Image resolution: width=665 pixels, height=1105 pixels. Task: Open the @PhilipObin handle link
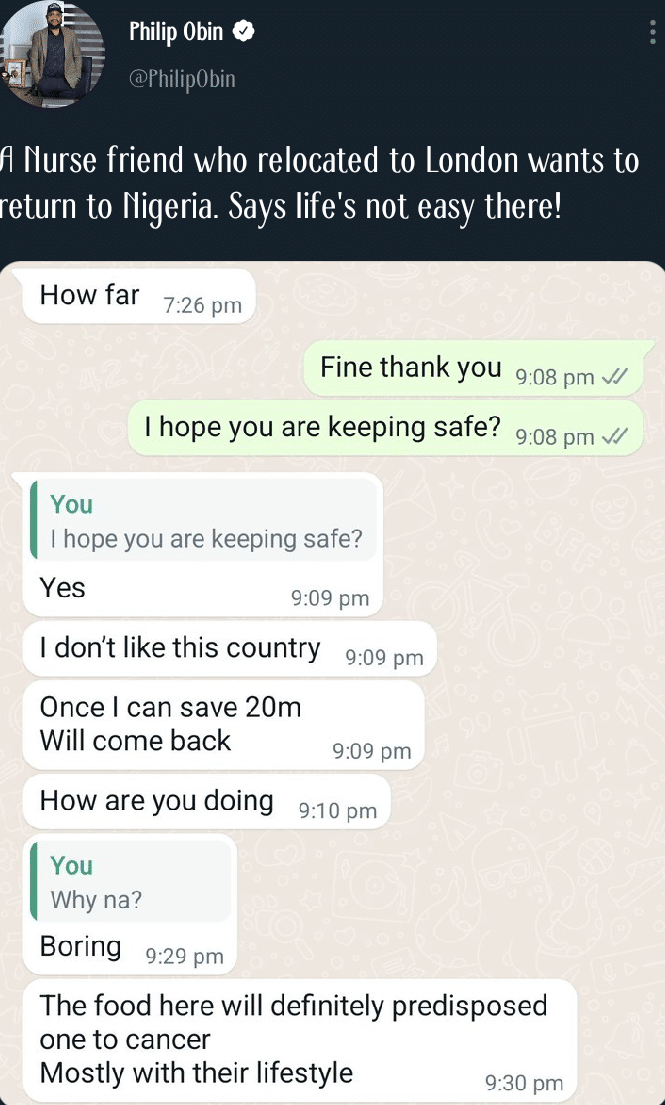coord(182,79)
